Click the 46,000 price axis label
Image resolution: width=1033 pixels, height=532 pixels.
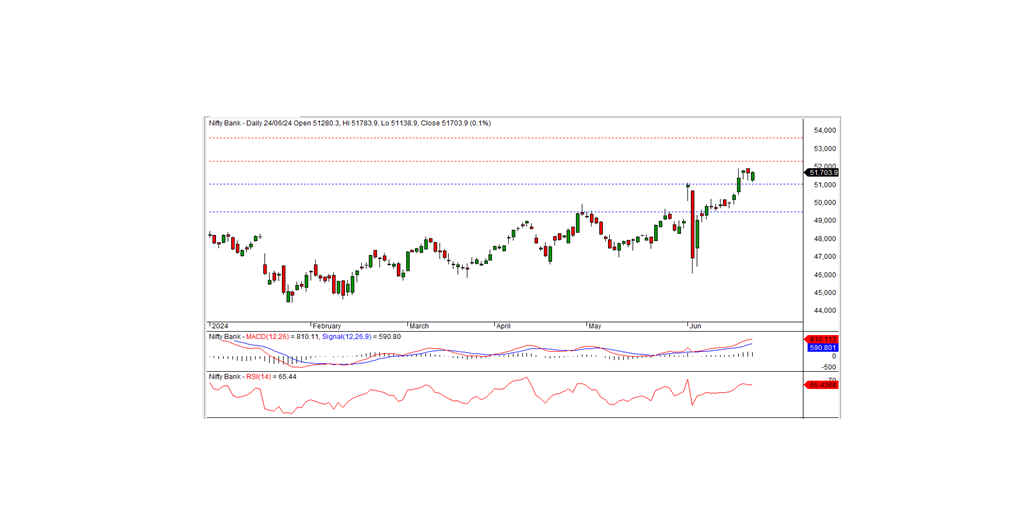[x=825, y=275]
